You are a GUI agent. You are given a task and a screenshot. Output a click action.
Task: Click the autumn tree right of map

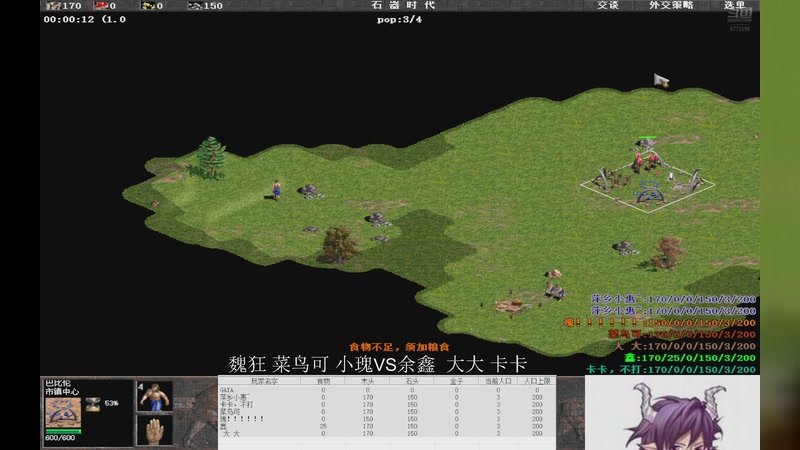tap(667, 253)
